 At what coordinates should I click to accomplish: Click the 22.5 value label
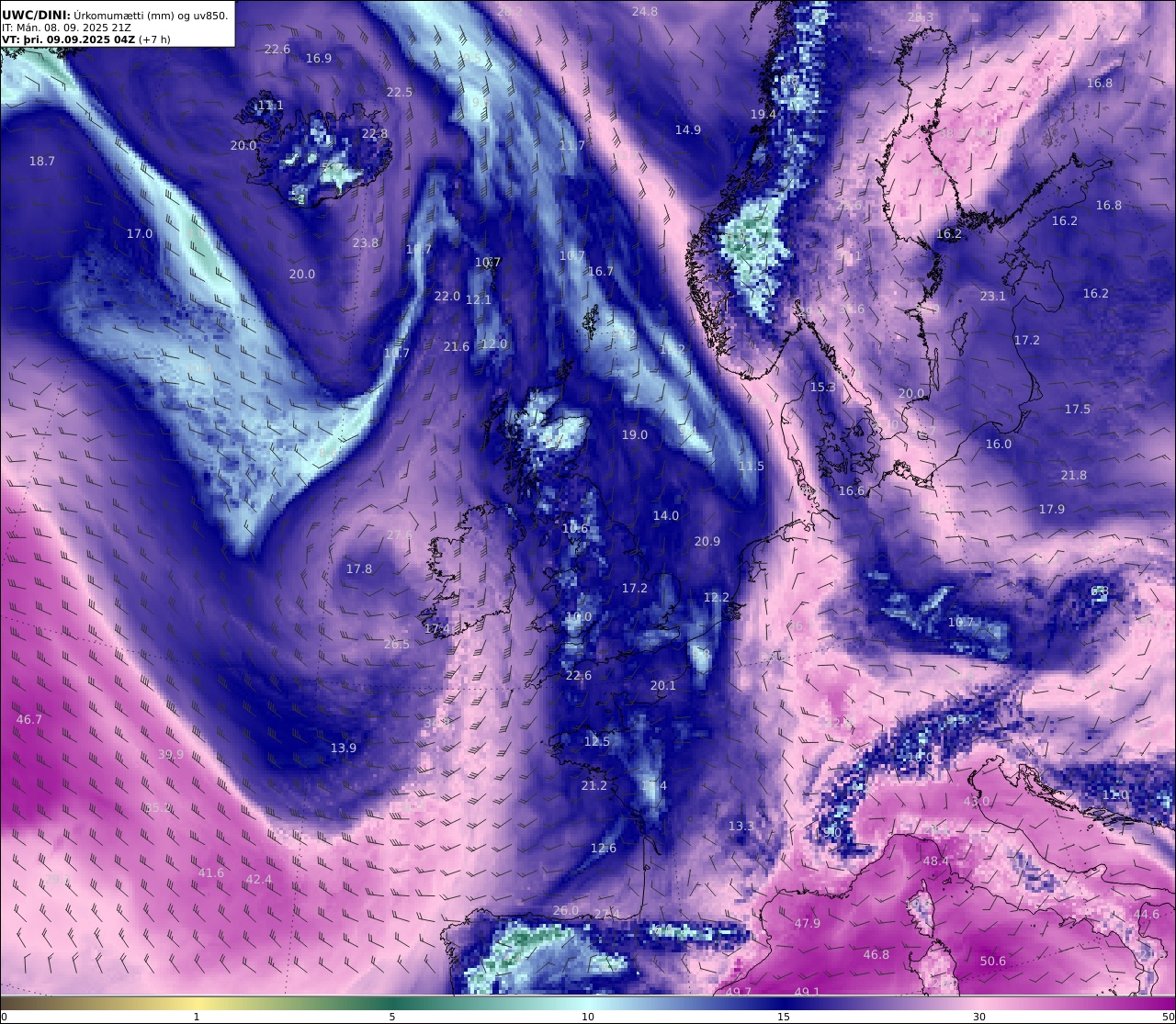coord(400,92)
